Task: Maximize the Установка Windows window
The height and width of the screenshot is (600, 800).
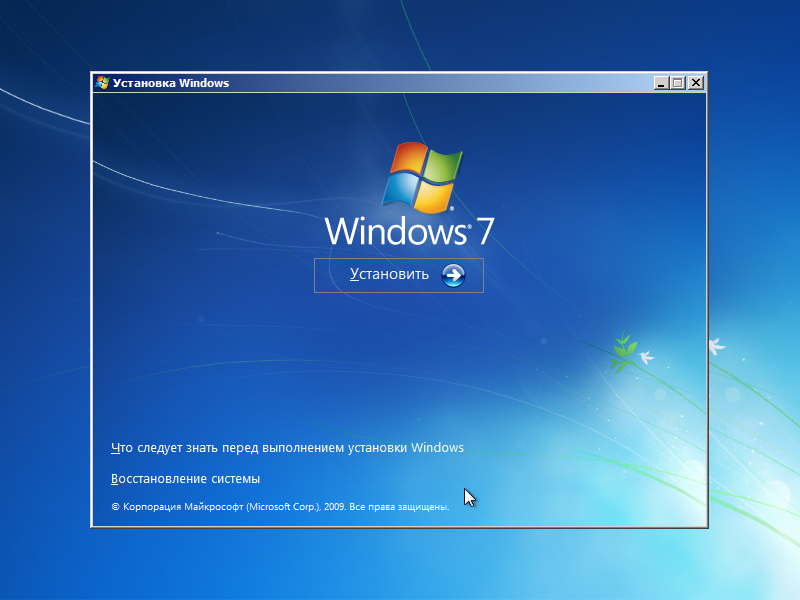Action: point(678,83)
